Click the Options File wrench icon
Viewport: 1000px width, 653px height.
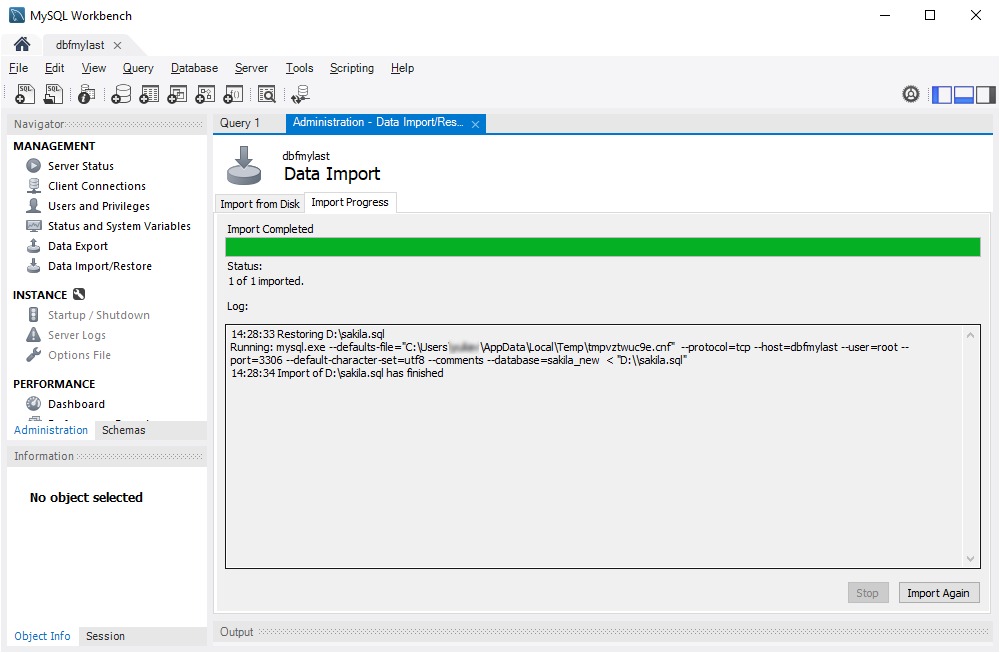33,355
